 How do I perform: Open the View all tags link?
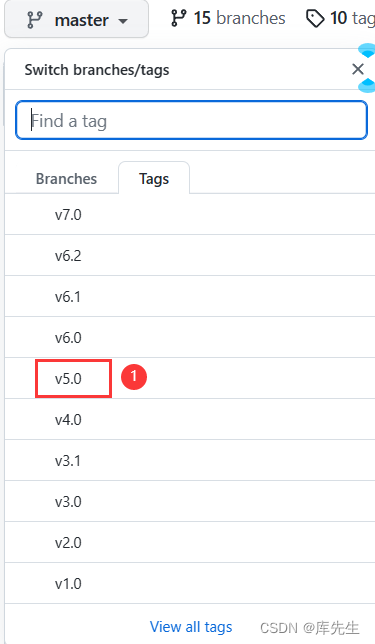[191, 627]
